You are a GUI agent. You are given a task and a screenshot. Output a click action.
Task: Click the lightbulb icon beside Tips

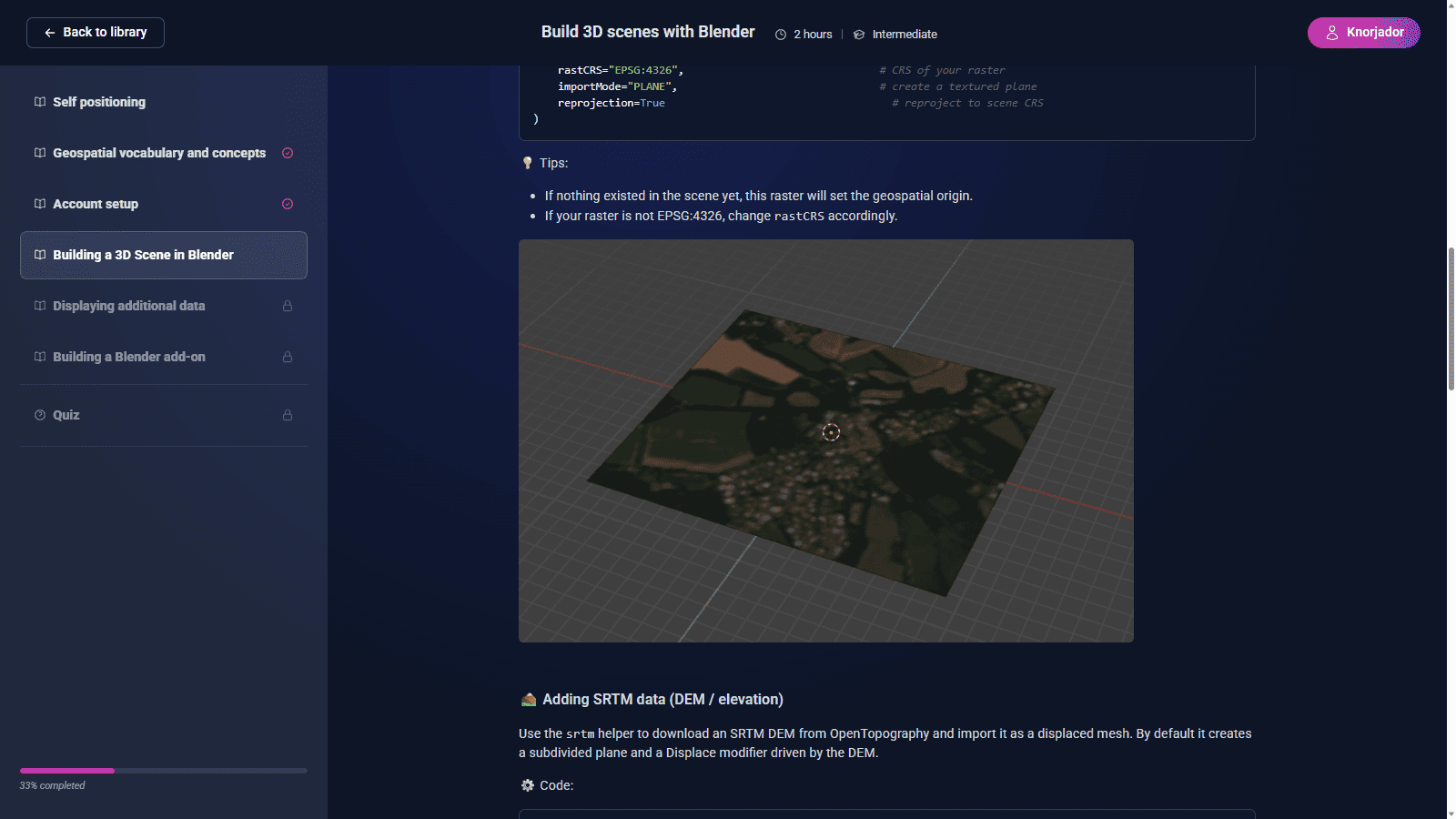click(x=527, y=163)
